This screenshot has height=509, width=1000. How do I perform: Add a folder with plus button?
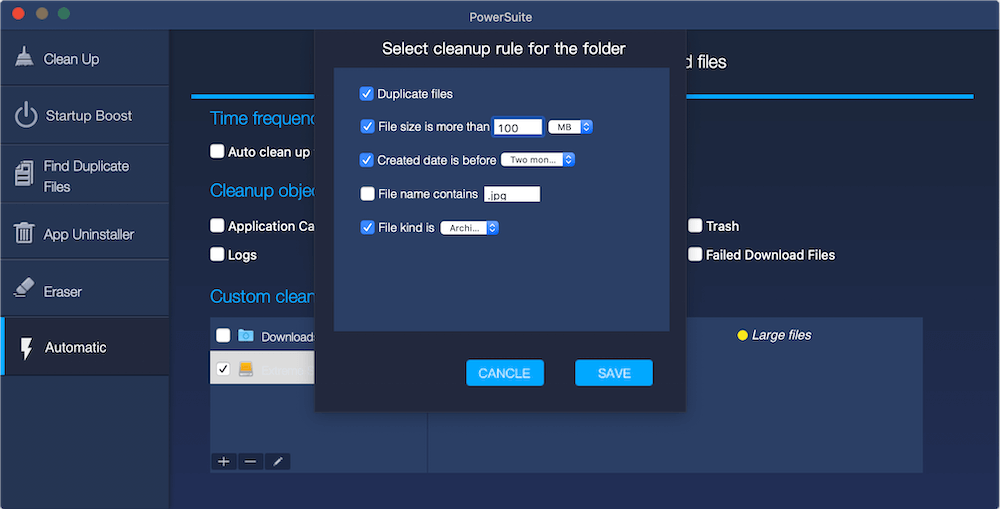(x=224, y=461)
